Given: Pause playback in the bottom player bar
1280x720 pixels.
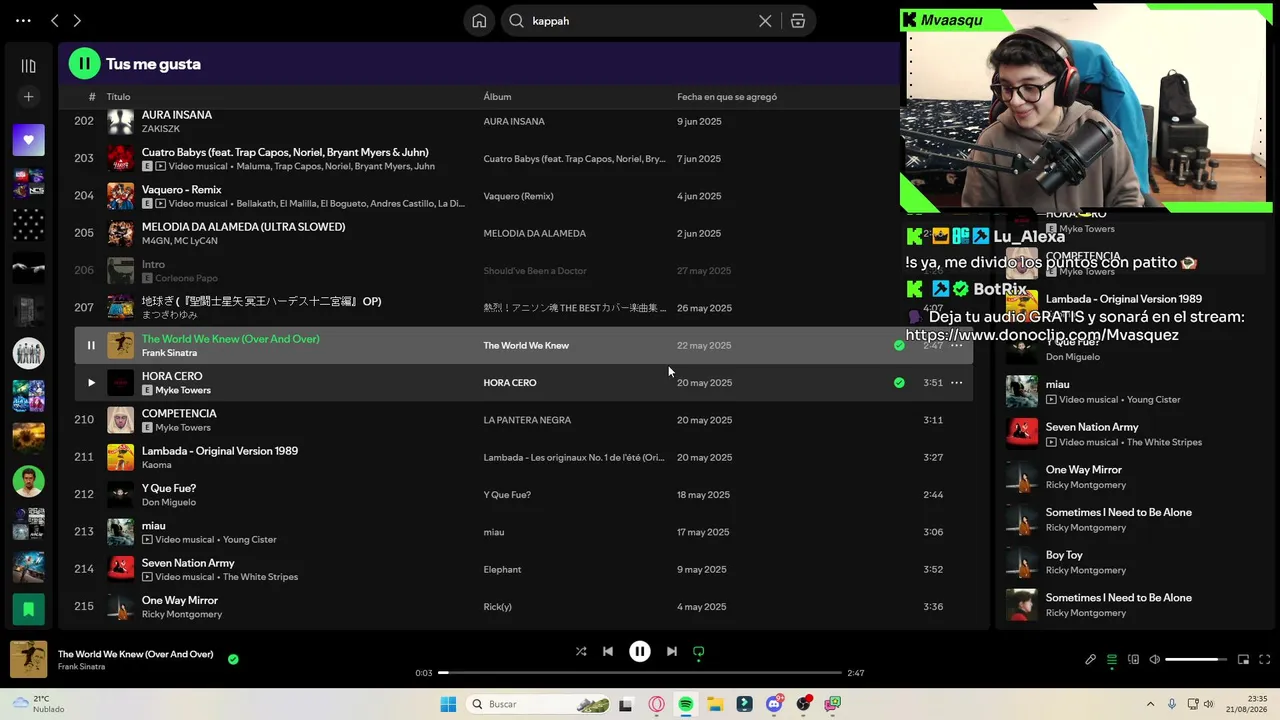Looking at the screenshot, I should click(x=640, y=651).
